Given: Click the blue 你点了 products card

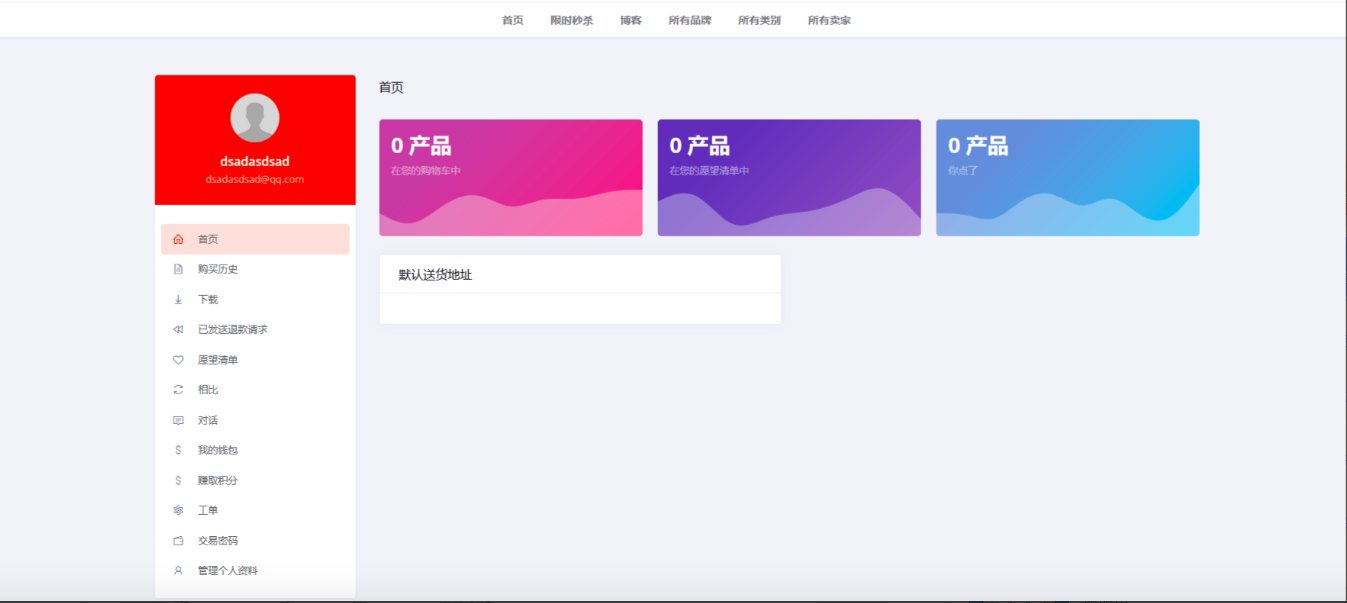Looking at the screenshot, I should point(1068,178).
